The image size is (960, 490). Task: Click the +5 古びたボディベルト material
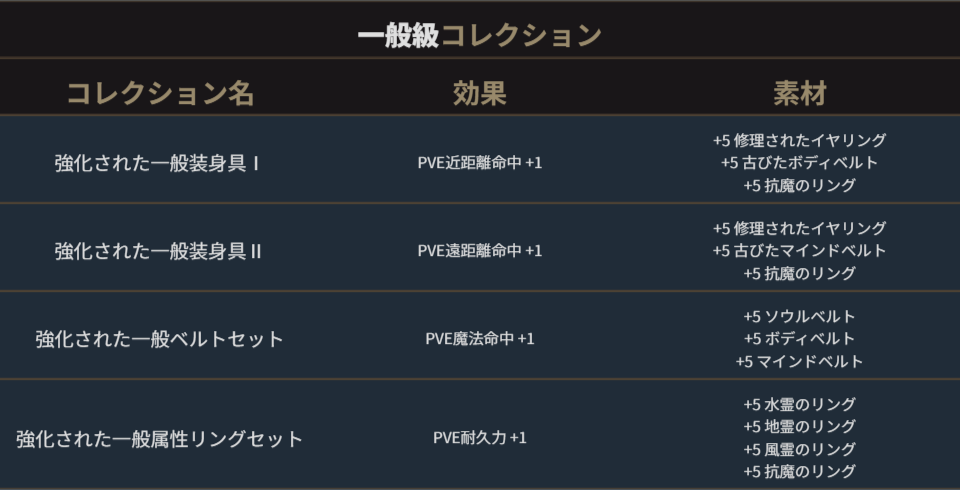point(799,163)
